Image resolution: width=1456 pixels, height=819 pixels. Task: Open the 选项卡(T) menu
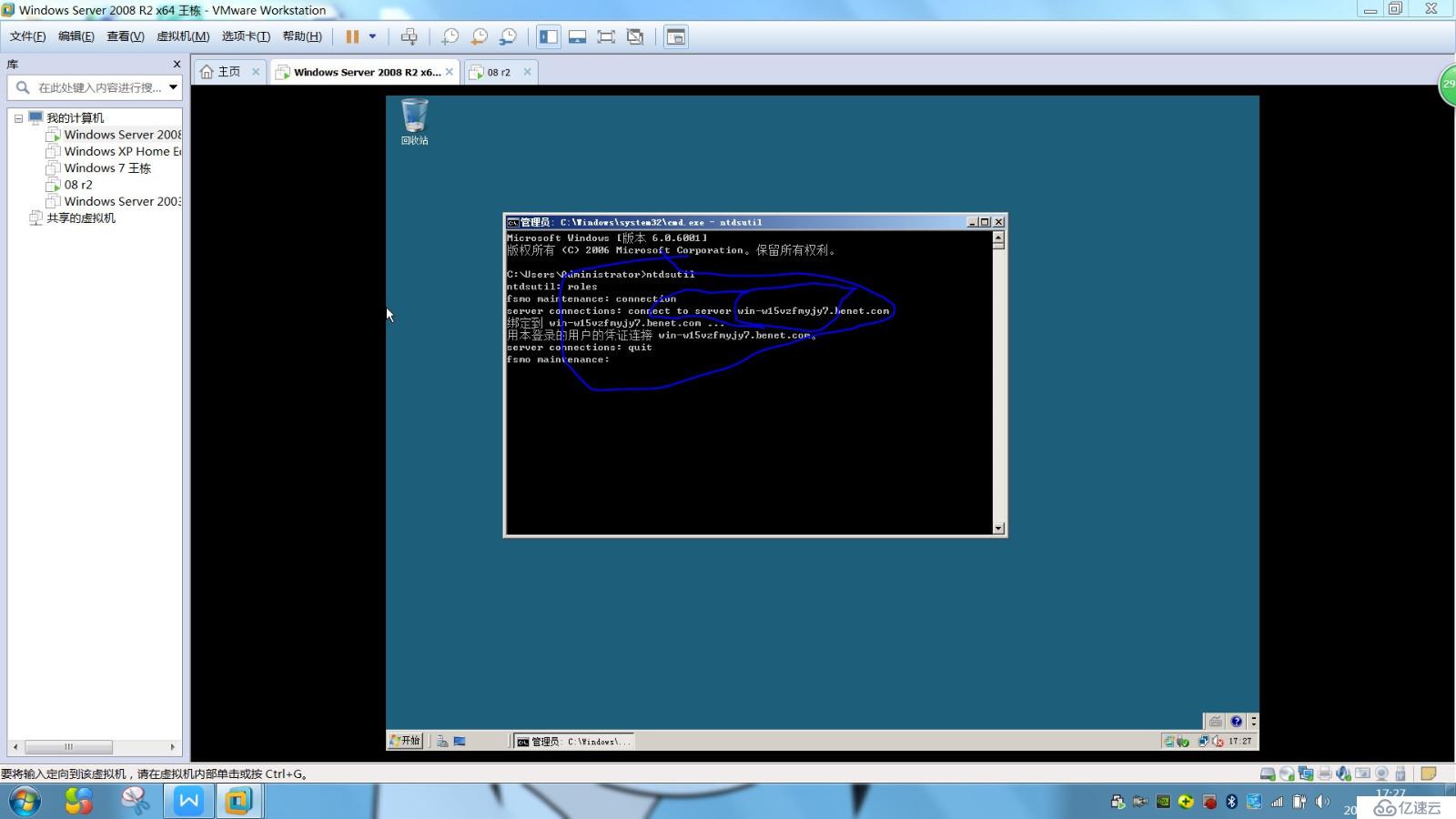[246, 36]
